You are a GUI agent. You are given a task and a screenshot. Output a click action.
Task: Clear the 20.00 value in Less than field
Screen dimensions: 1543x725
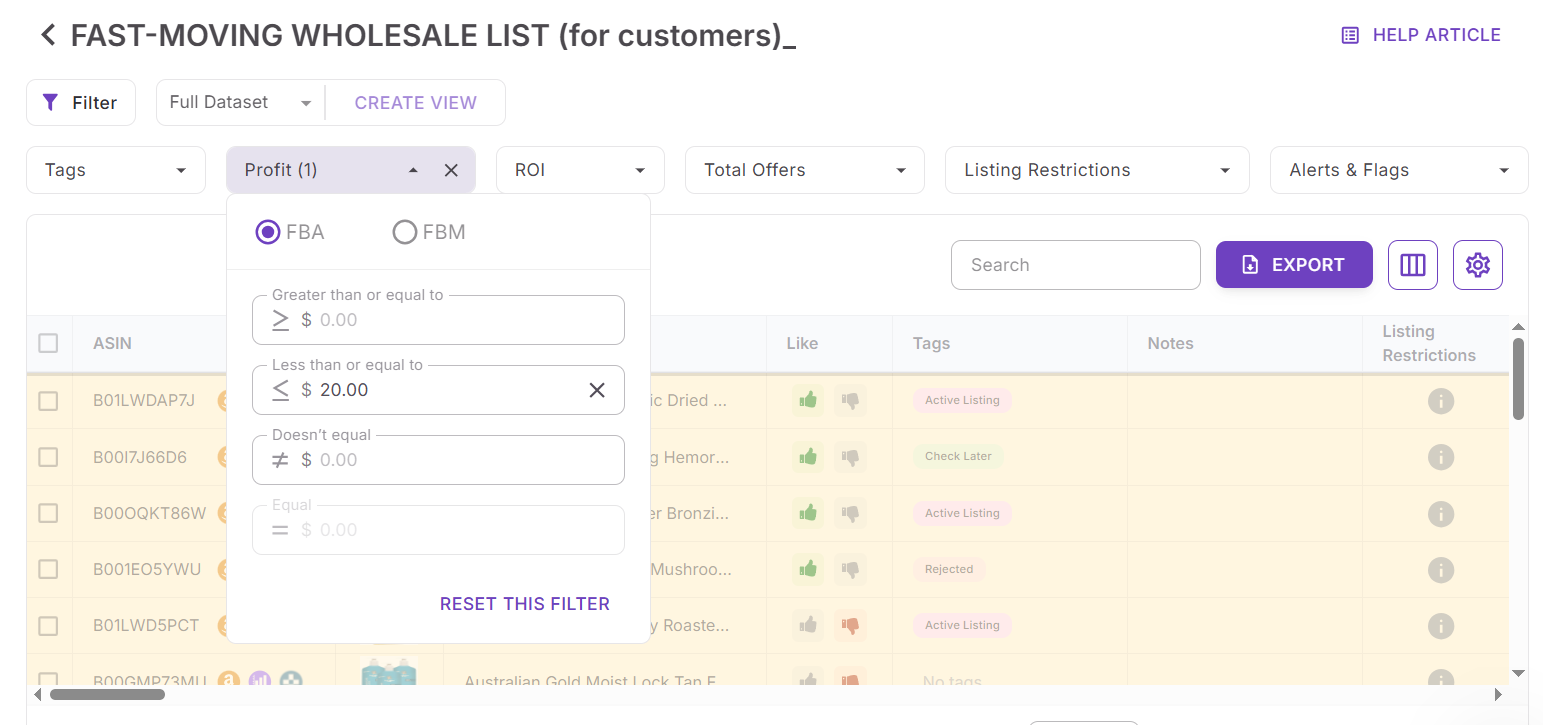[x=597, y=390]
